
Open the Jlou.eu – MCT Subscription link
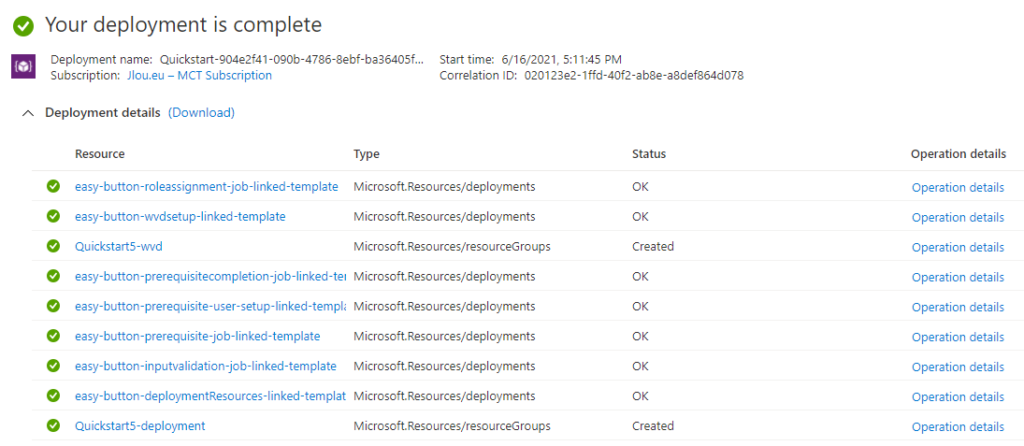(x=199, y=76)
